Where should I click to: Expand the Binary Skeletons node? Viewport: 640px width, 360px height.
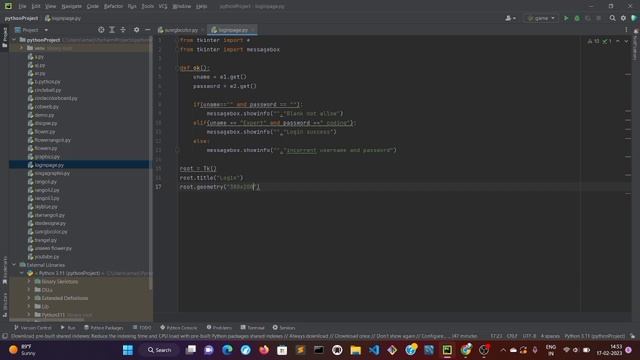pos(29,282)
